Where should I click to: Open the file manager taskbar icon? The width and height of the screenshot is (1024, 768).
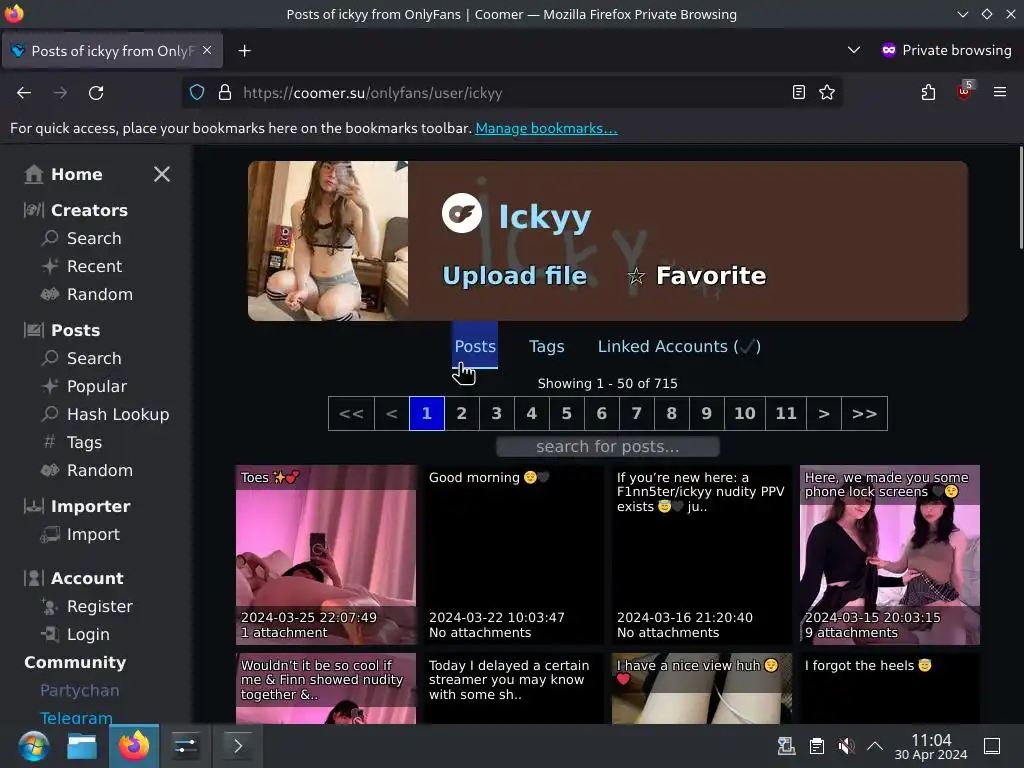coord(82,746)
